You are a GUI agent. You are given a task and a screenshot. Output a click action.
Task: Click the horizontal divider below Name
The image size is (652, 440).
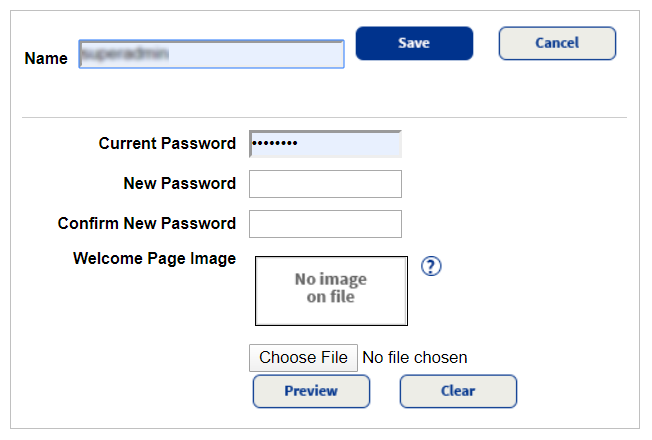(x=324, y=118)
